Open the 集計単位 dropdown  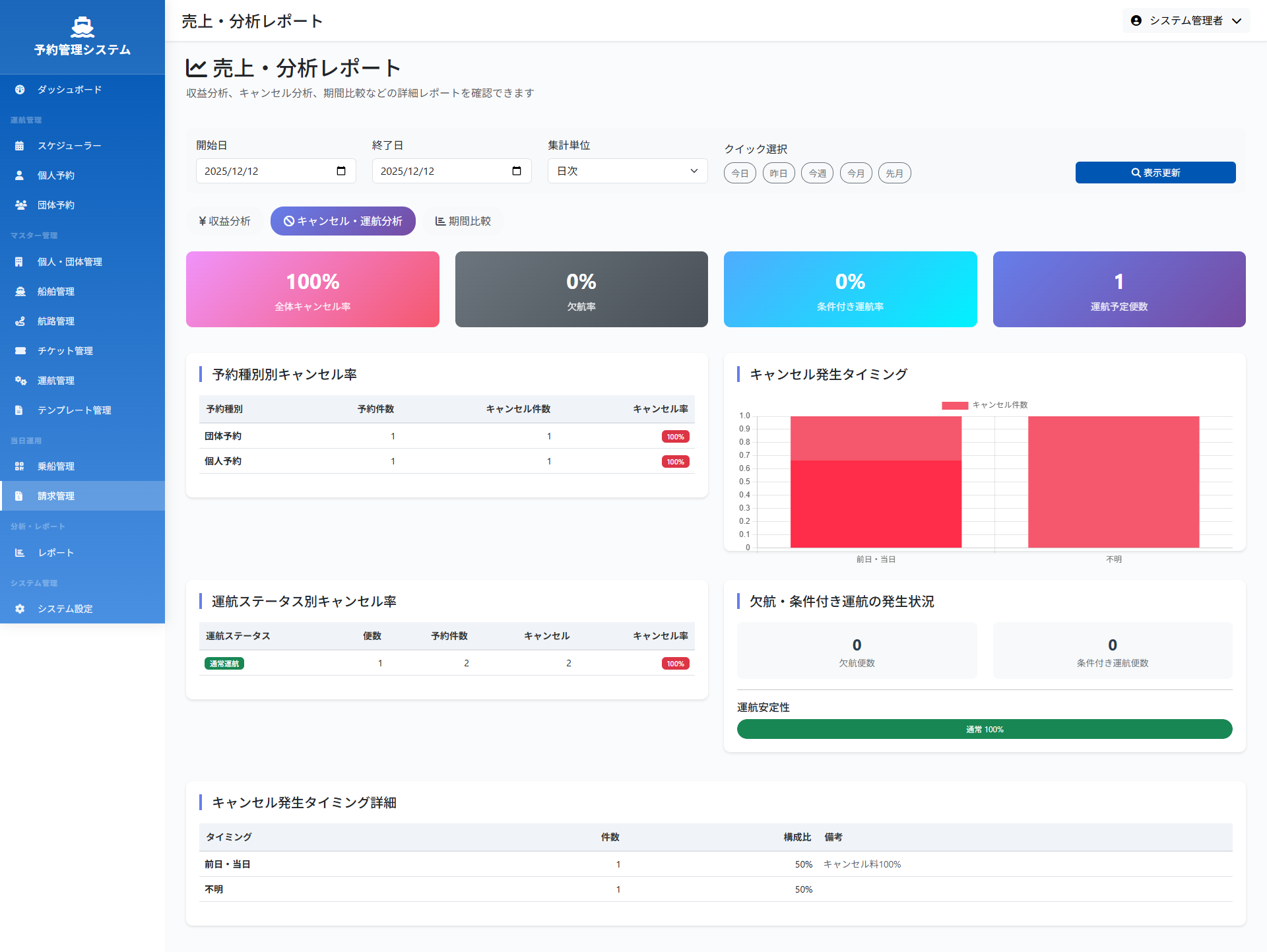click(627, 171)
